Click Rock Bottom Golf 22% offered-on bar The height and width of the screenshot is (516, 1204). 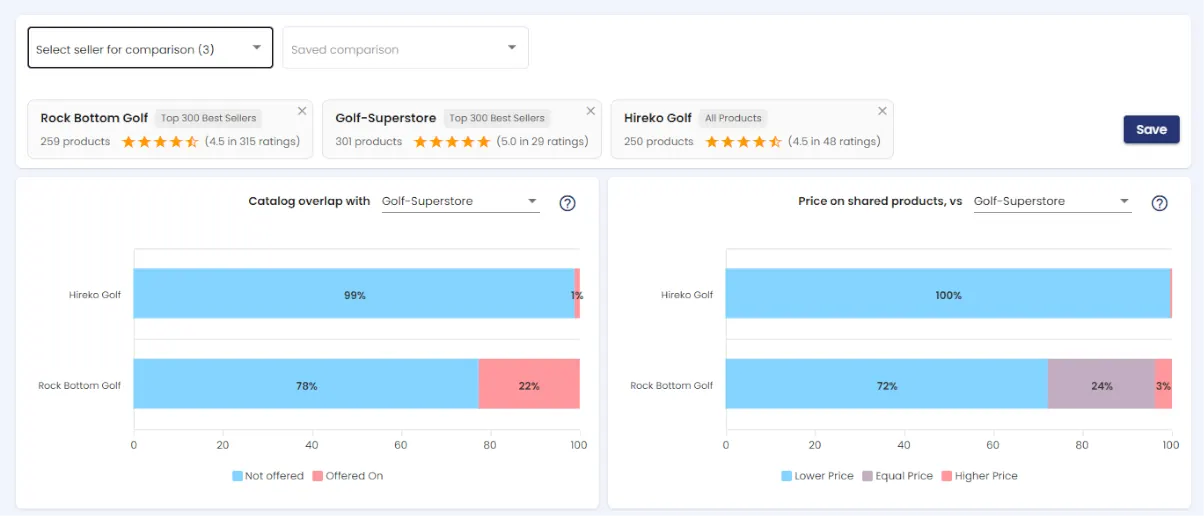[529, 384]
